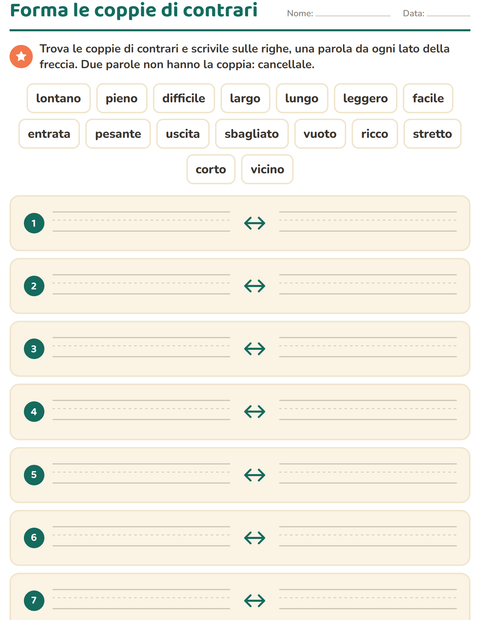
Task: Click the 'Forma le coppie di contrari' title
Action: 134,10
